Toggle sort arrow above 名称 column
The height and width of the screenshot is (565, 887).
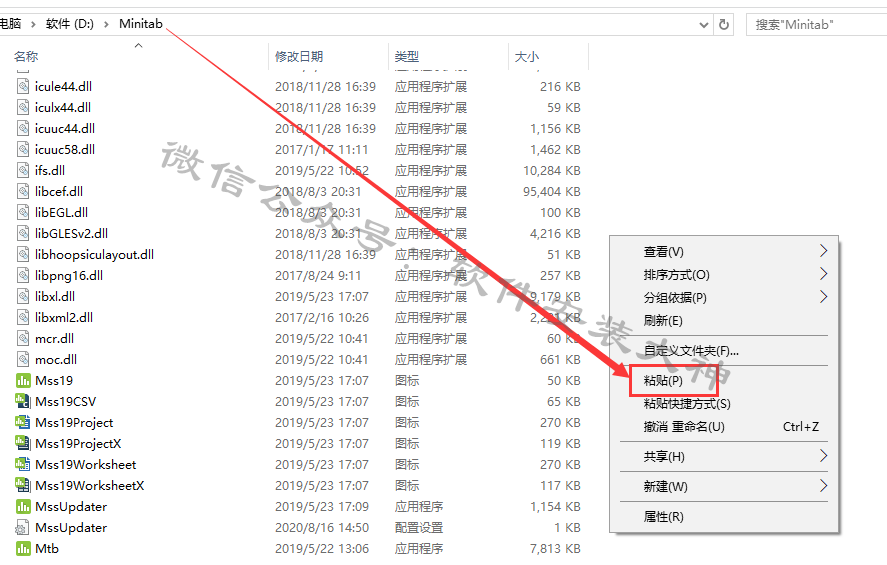point(139,45)
